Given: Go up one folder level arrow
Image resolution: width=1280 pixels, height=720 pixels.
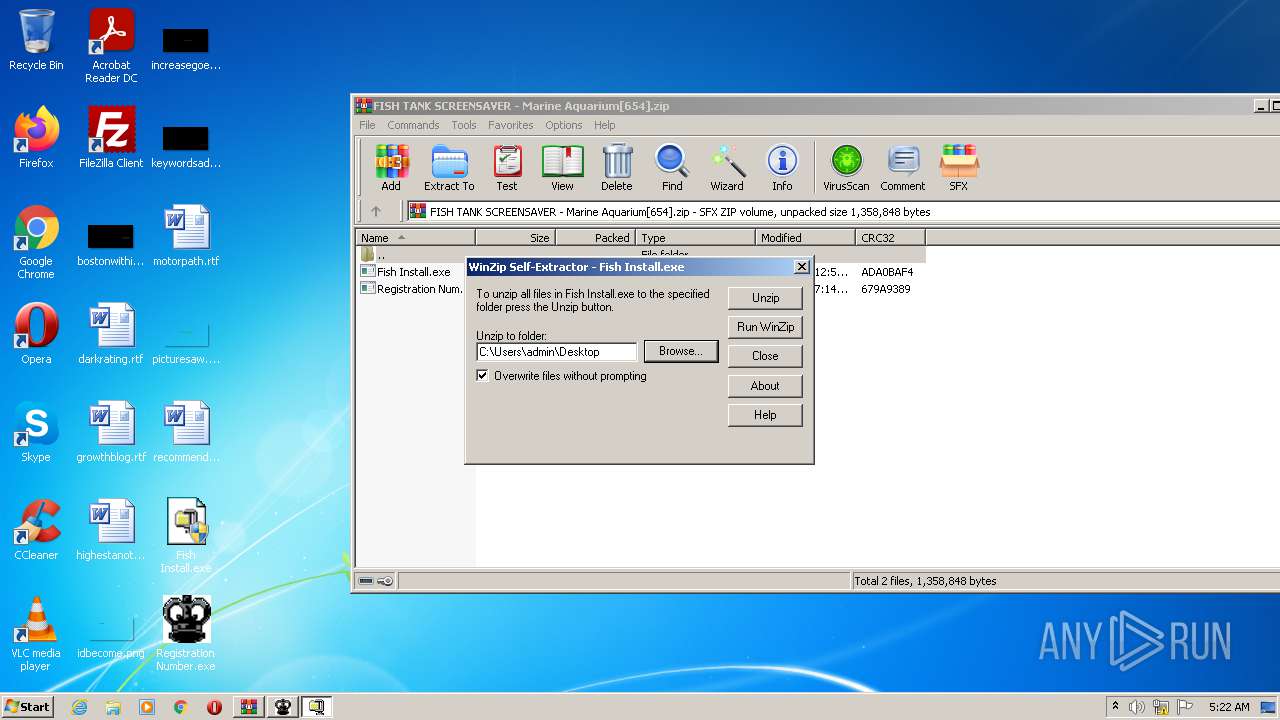Looking at the screenshot, I should click(376, 211).
